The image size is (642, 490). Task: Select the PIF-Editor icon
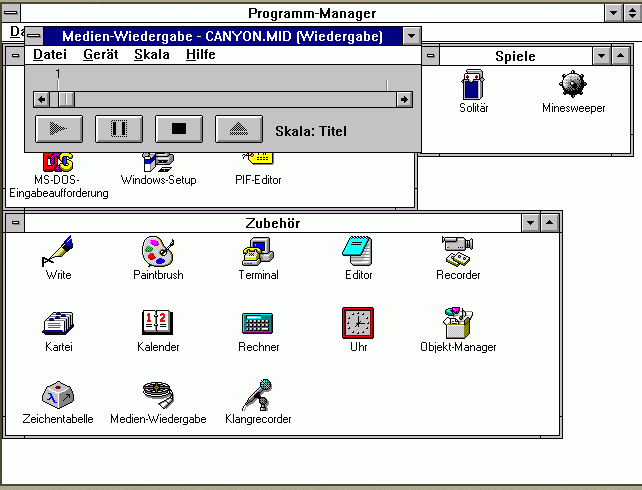click(x=258, y=159)
